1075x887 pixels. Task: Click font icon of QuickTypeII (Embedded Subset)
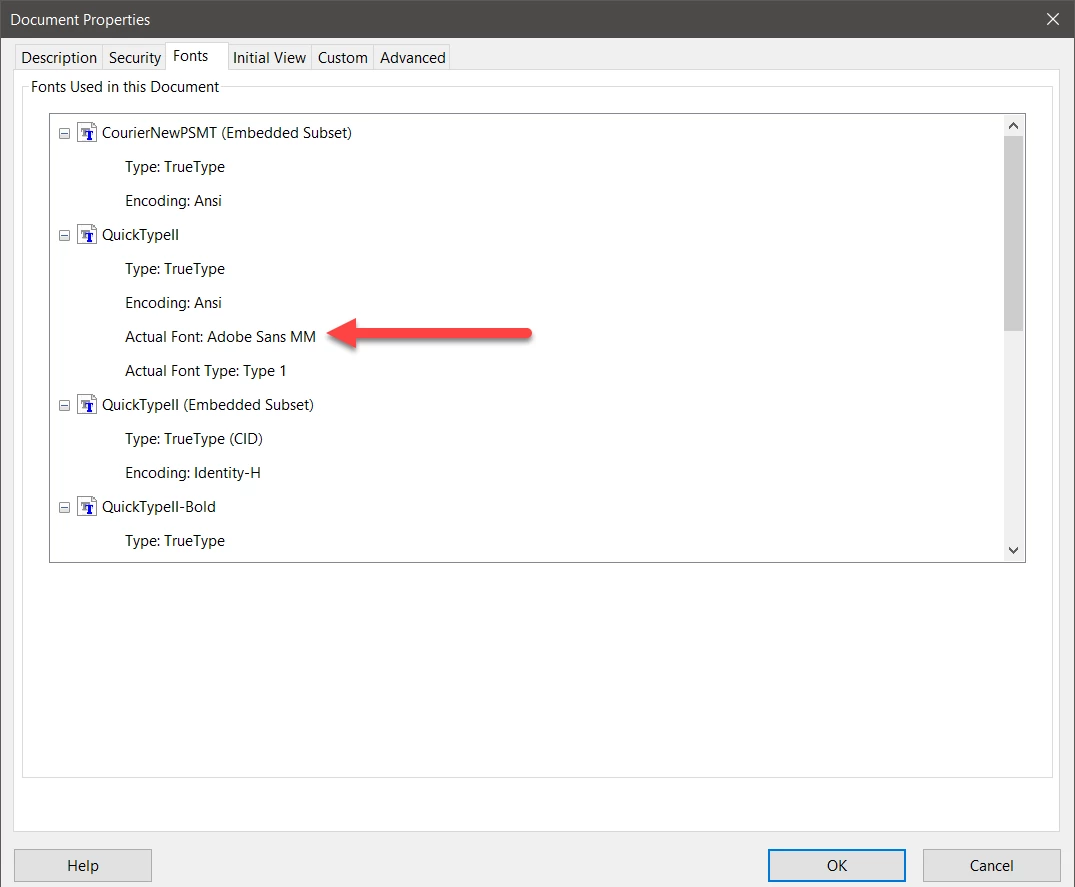86,404
